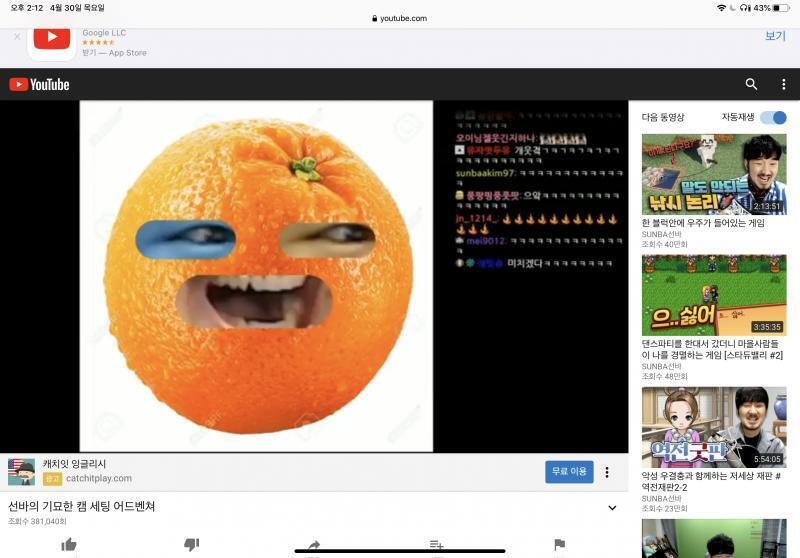800x558 pixels.
Task: Click the 캐치잇 잉글리시 ad title
Action: pyautogui.click(x=74, y=464)
